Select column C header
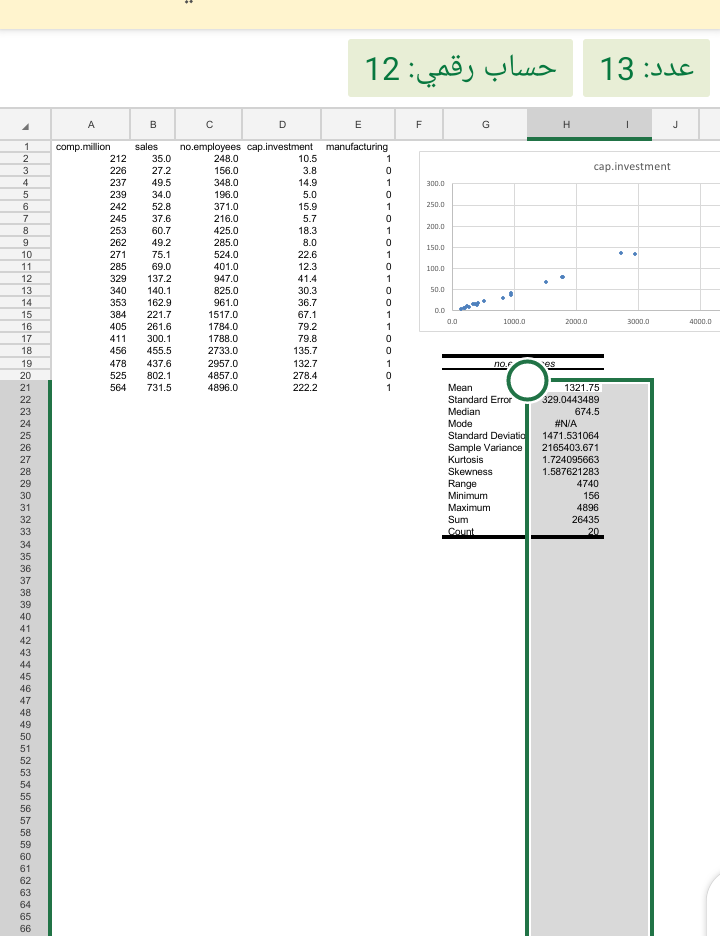Viewport: 720px width, 936px height. 209,124
